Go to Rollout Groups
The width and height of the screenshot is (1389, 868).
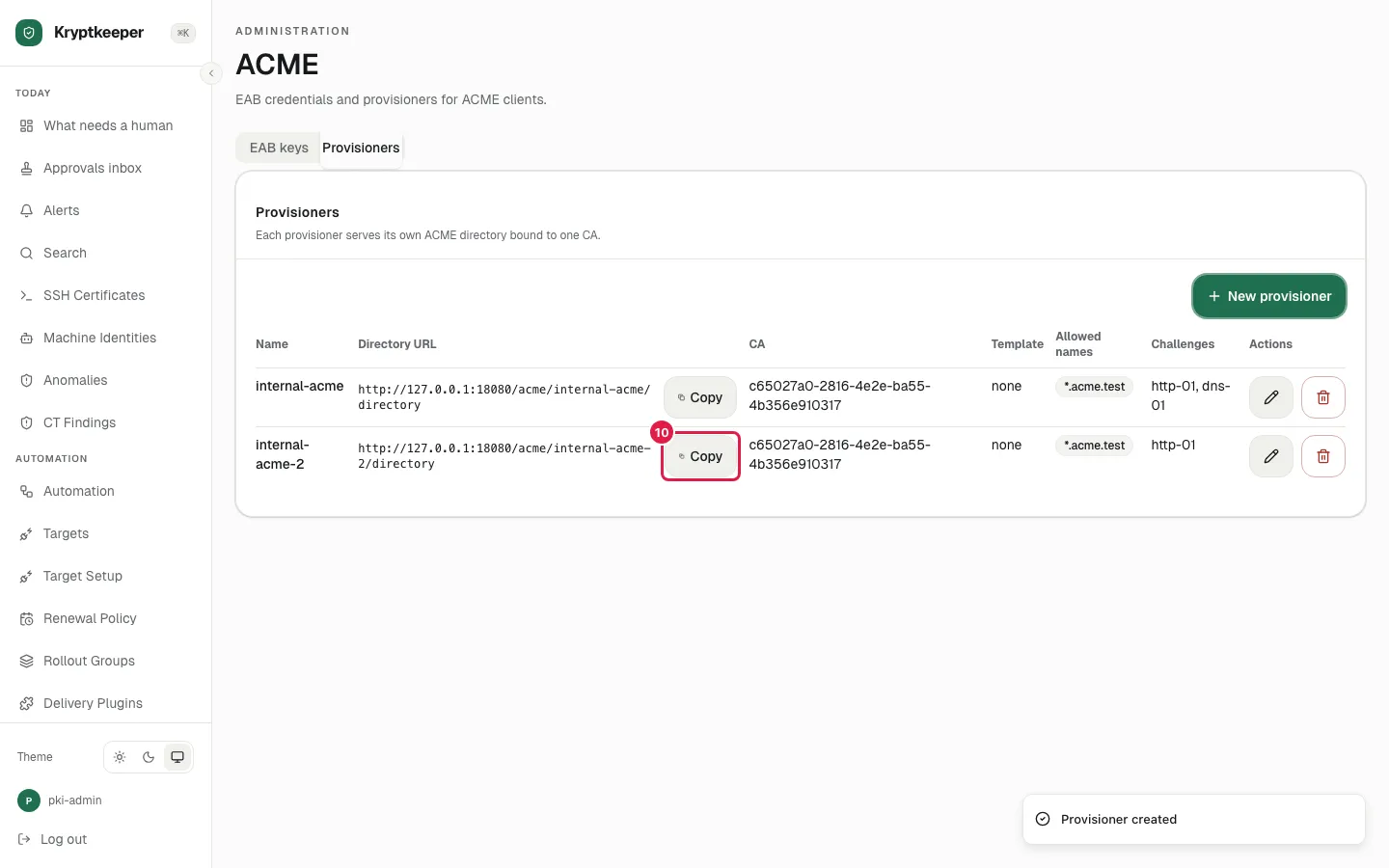(x=106, y=661)
